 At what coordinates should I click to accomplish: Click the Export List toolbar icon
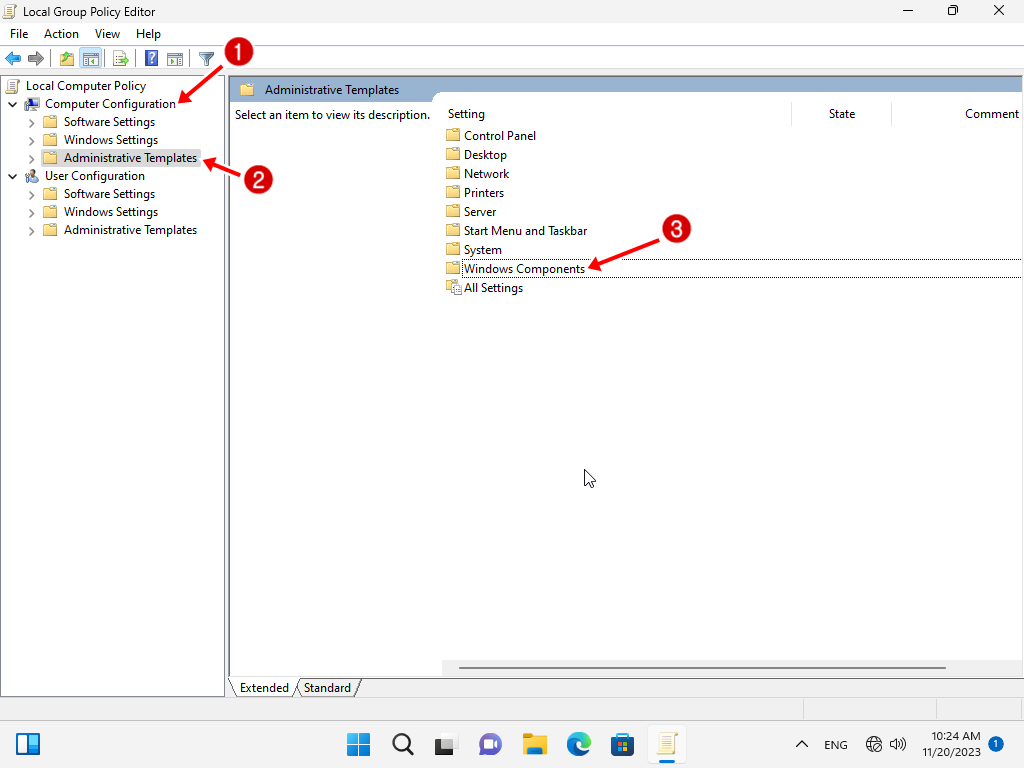120,59
